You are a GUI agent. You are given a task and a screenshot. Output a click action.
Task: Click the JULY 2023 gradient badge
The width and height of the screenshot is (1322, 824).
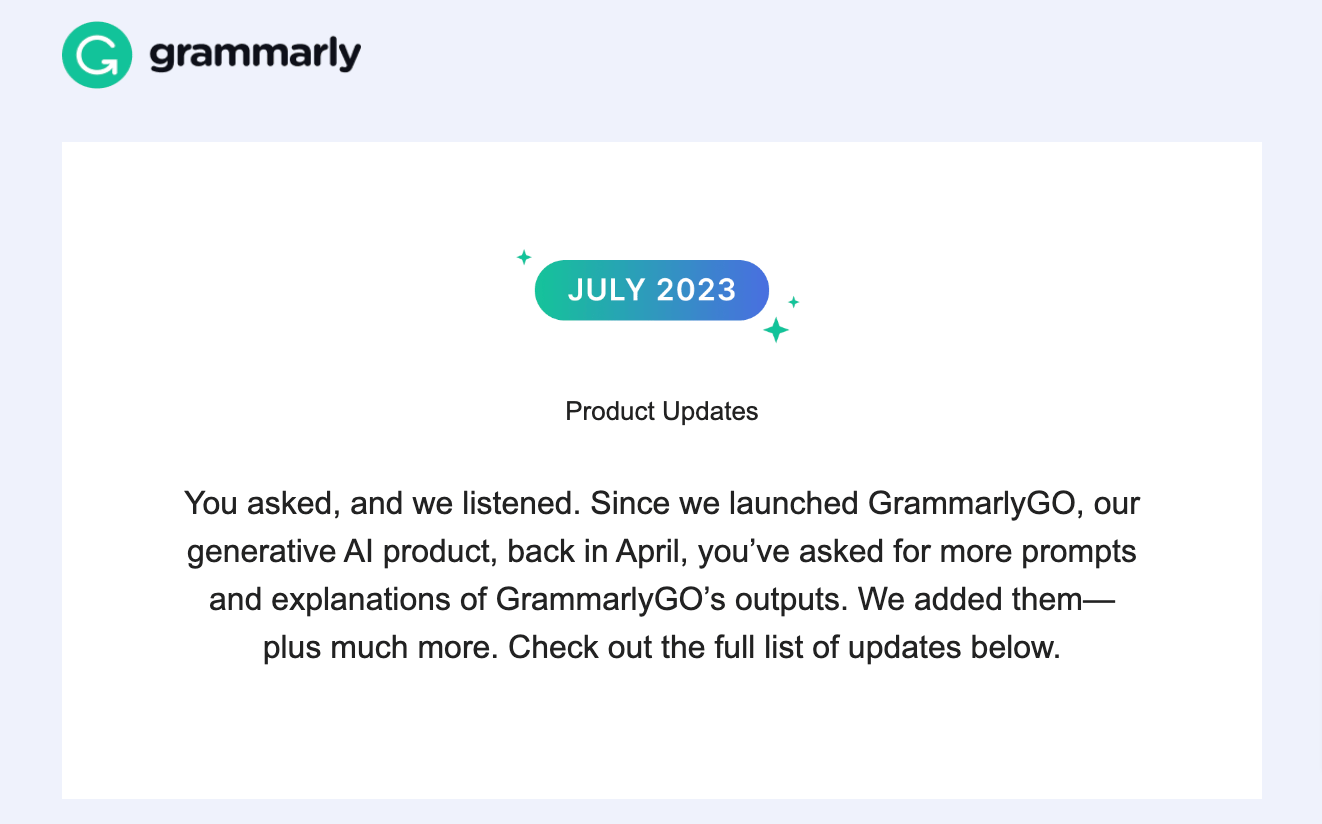pos(651,290)
